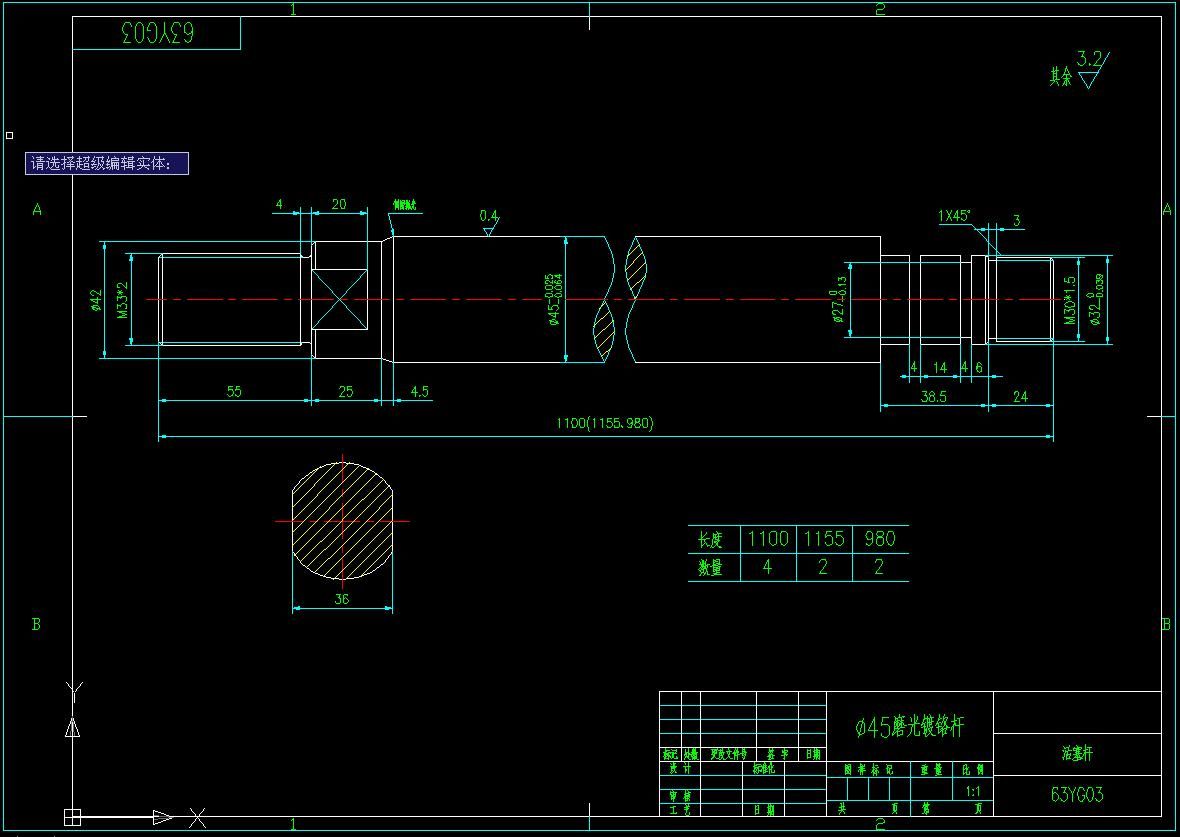Select the 'M30*1.5' thread dimension
This screenshot has width=1180, height=837.
tap(1070, 300)
